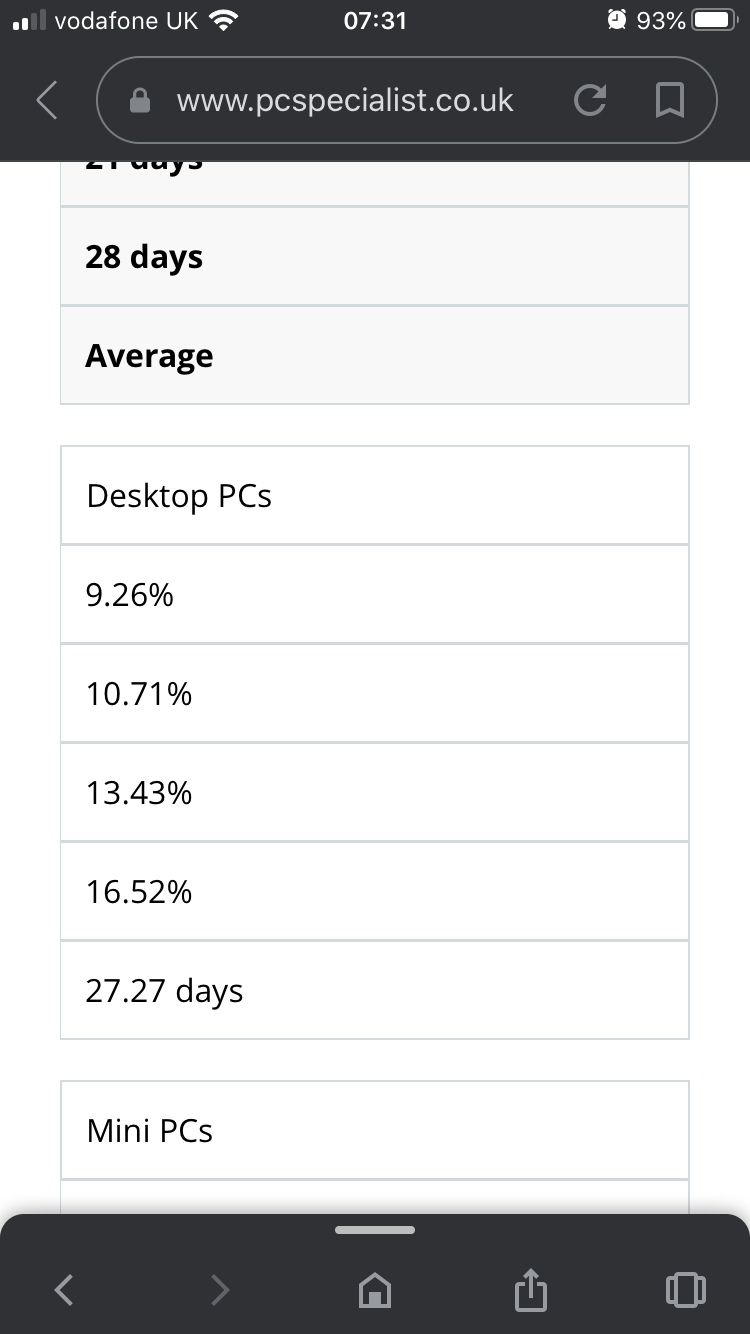Tap the back chevron beside the address bar
Image resolution: width=750 pixels, height=1334 pixels.
click(x=46, y=100)
